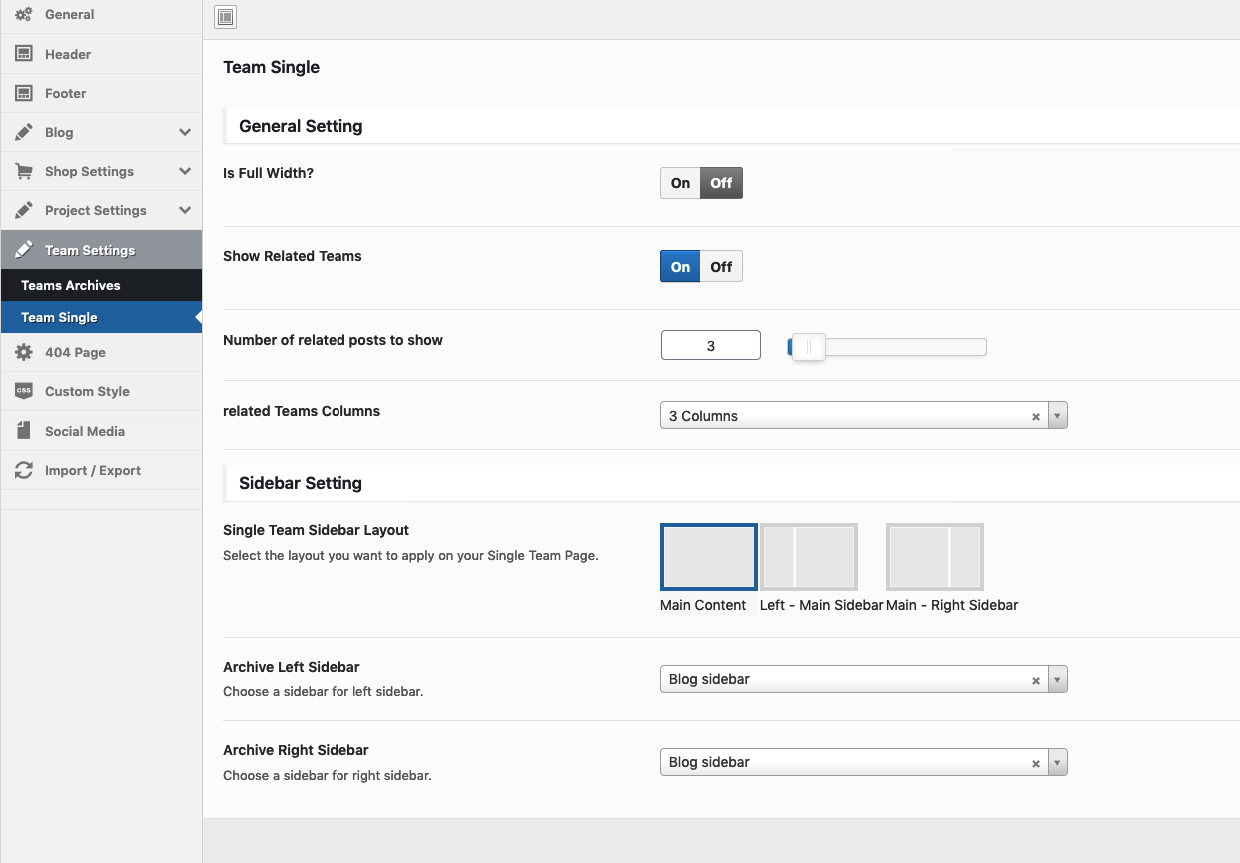
Task: Choose the Left - Main Sidebar layout
Action: coord(809,557)
